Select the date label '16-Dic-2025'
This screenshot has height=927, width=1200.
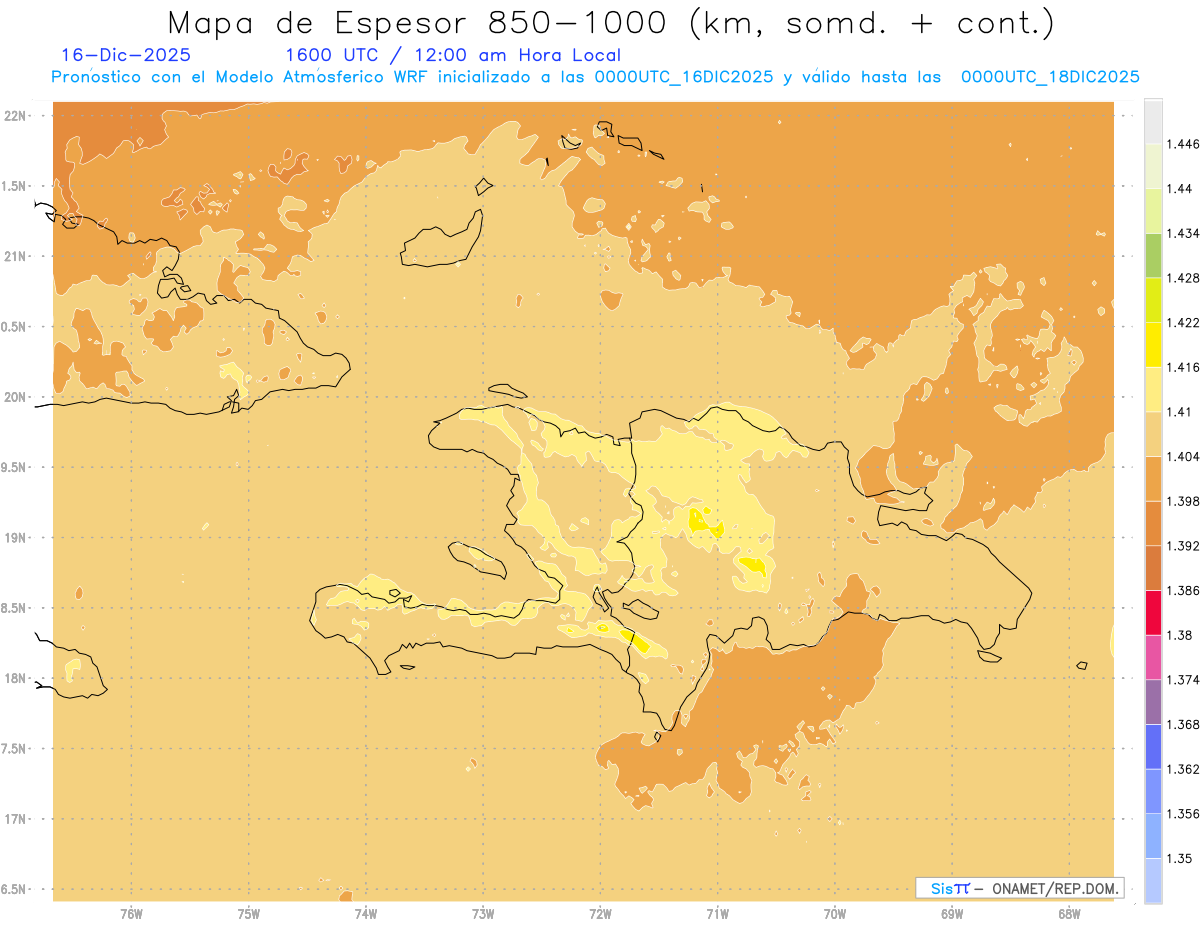click(x=126, y=55)
